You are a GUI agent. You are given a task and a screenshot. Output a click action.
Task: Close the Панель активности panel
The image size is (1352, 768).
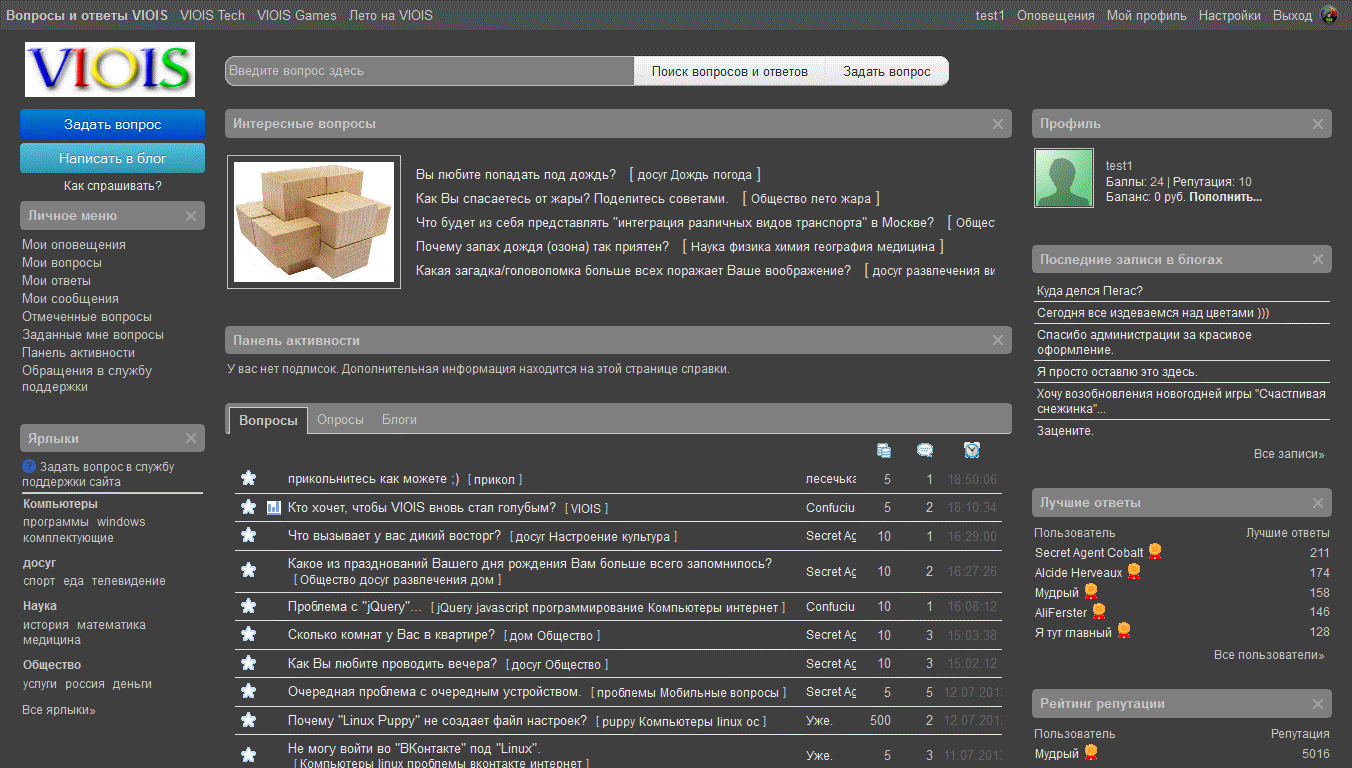tap(997, 340)
